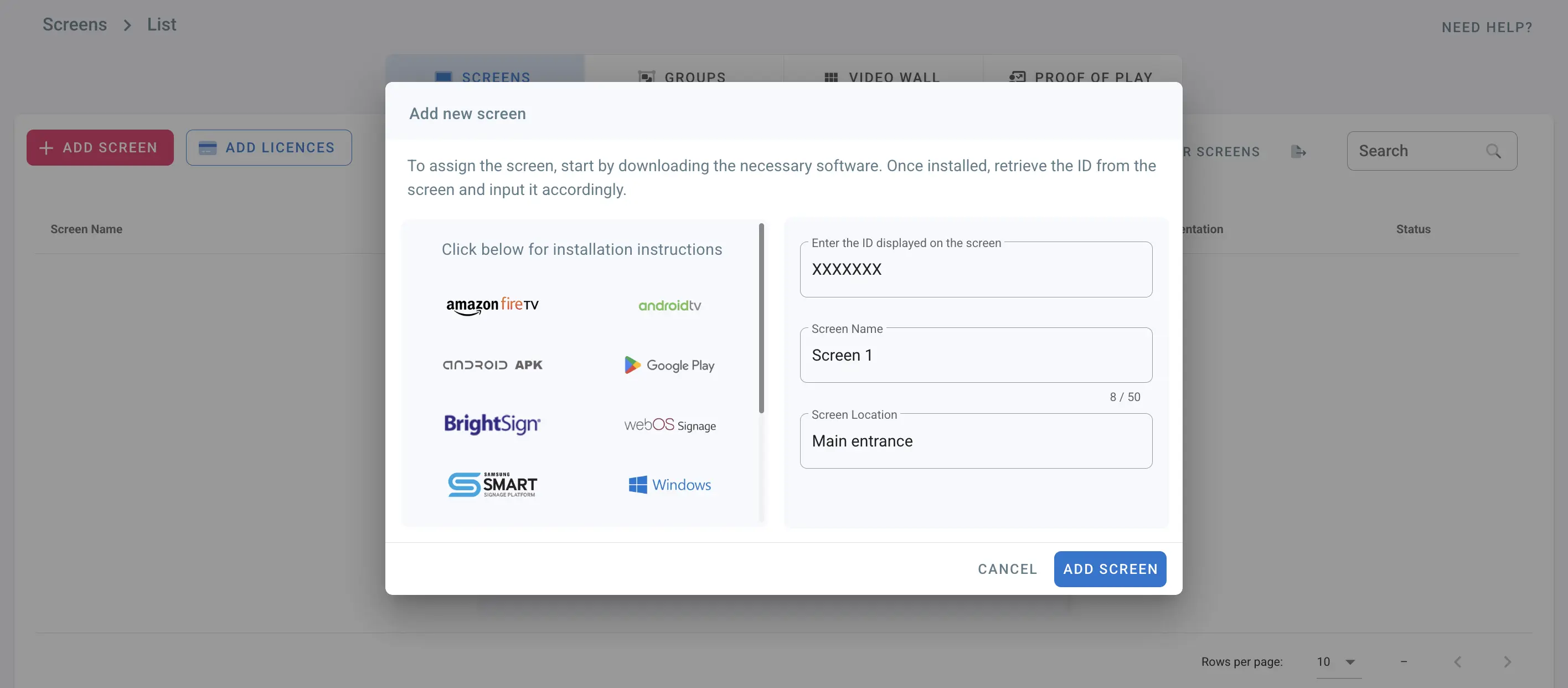The width and height of the screenshot is (1568, 688).
Task: Click the search magnifier icon
Action: 1493,151
